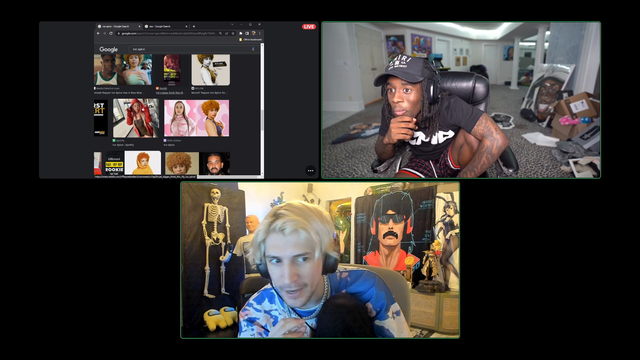Select the bottom webcam tile with blond man
This screenshot has width=640, height=360.
pyautogui.click(x=320, y=260)
